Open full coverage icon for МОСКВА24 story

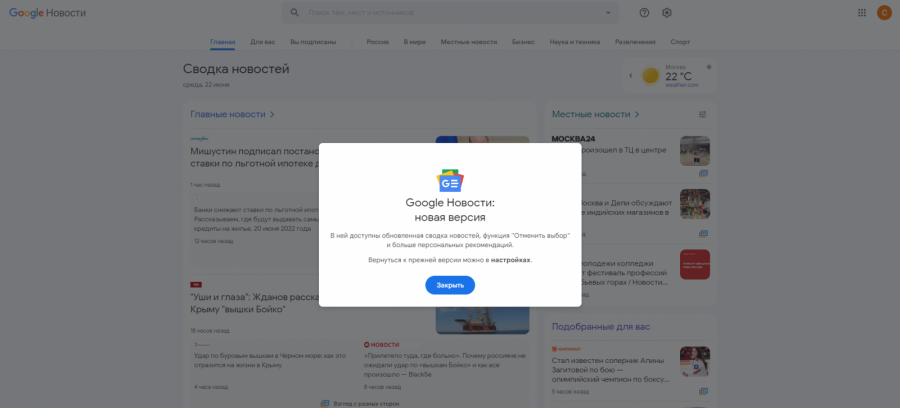point(703,173)
